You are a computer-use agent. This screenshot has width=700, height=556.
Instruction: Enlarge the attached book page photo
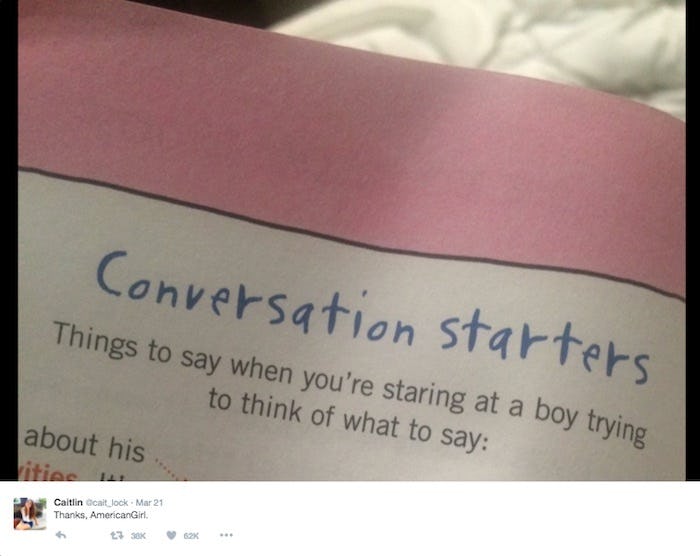(350, 240)
